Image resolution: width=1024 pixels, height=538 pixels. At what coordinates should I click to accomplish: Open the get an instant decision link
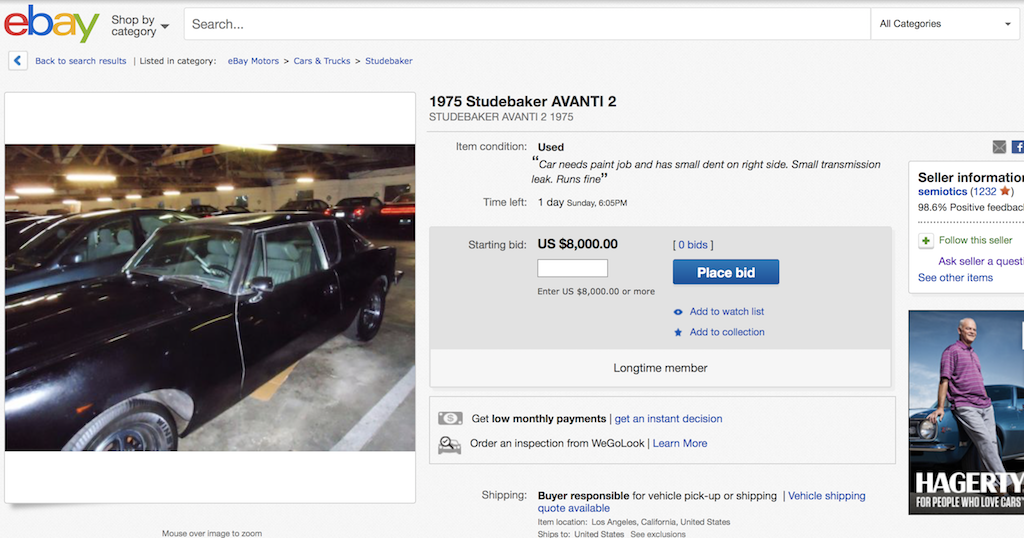(668, 418)
